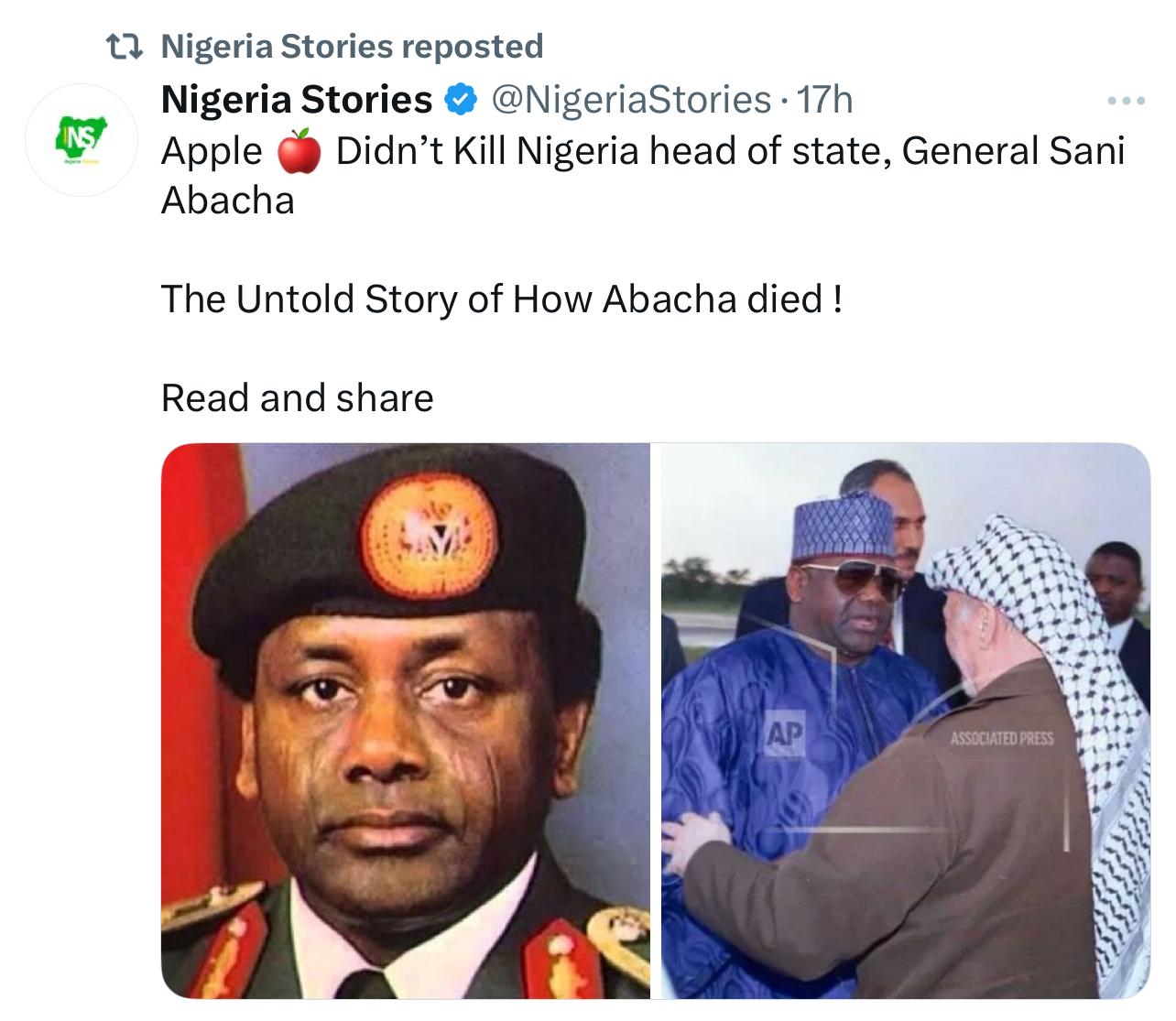
Task: Open the left photo of the uniformed officer
Action: coord(405,720)
